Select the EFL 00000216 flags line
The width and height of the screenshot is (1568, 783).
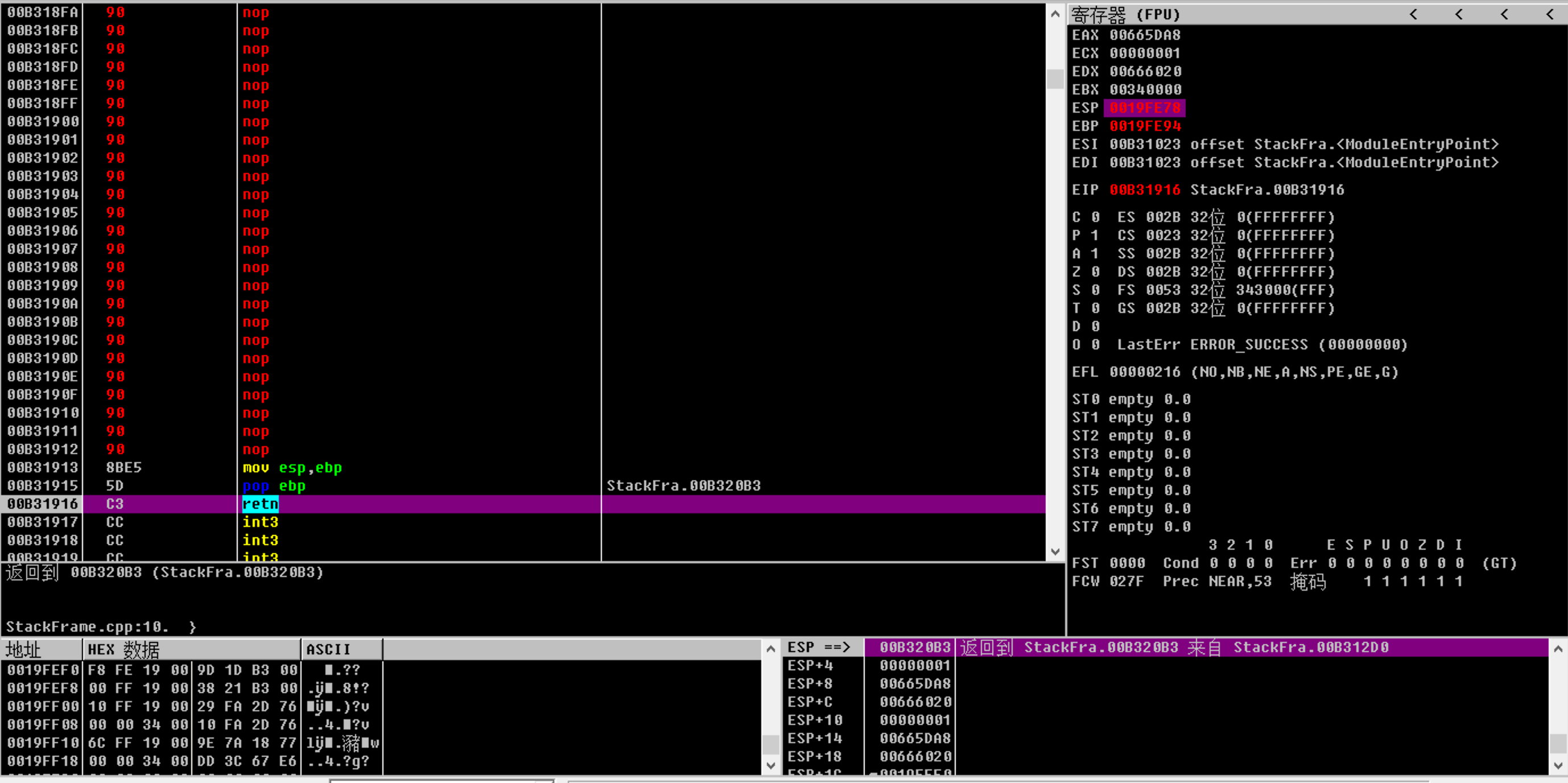[x=1235, y=373]
